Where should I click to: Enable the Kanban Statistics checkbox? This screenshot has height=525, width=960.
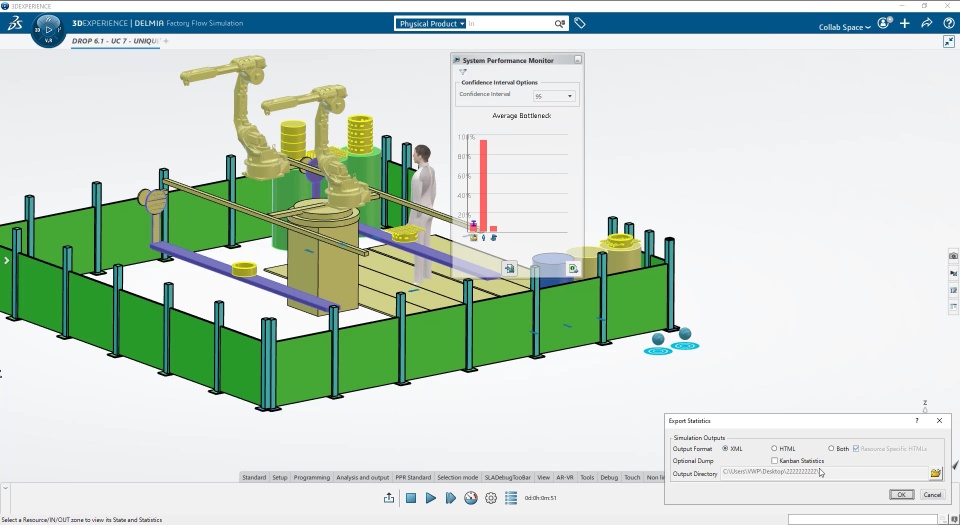774,461
